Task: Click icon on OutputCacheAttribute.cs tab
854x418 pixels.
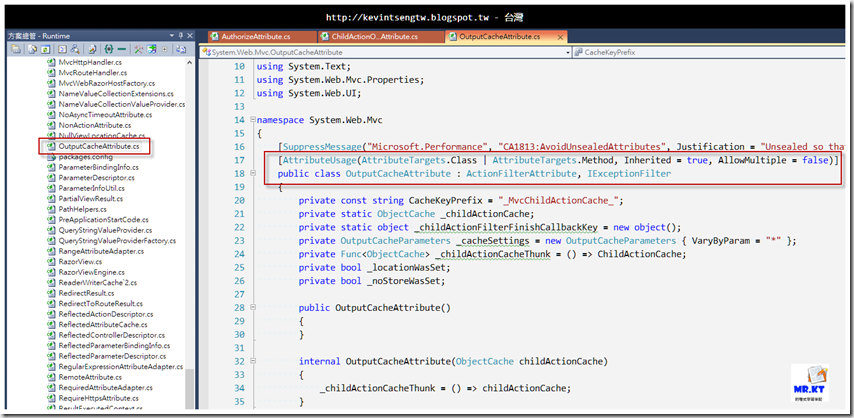Action: coord(453,37)
